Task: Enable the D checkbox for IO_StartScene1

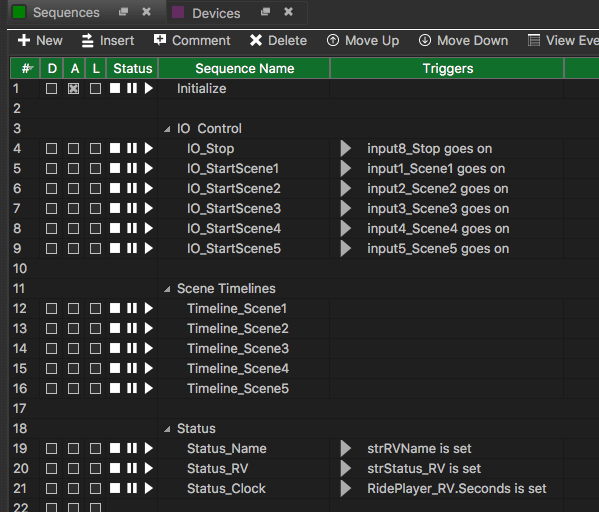Action: tap(51, 169)
